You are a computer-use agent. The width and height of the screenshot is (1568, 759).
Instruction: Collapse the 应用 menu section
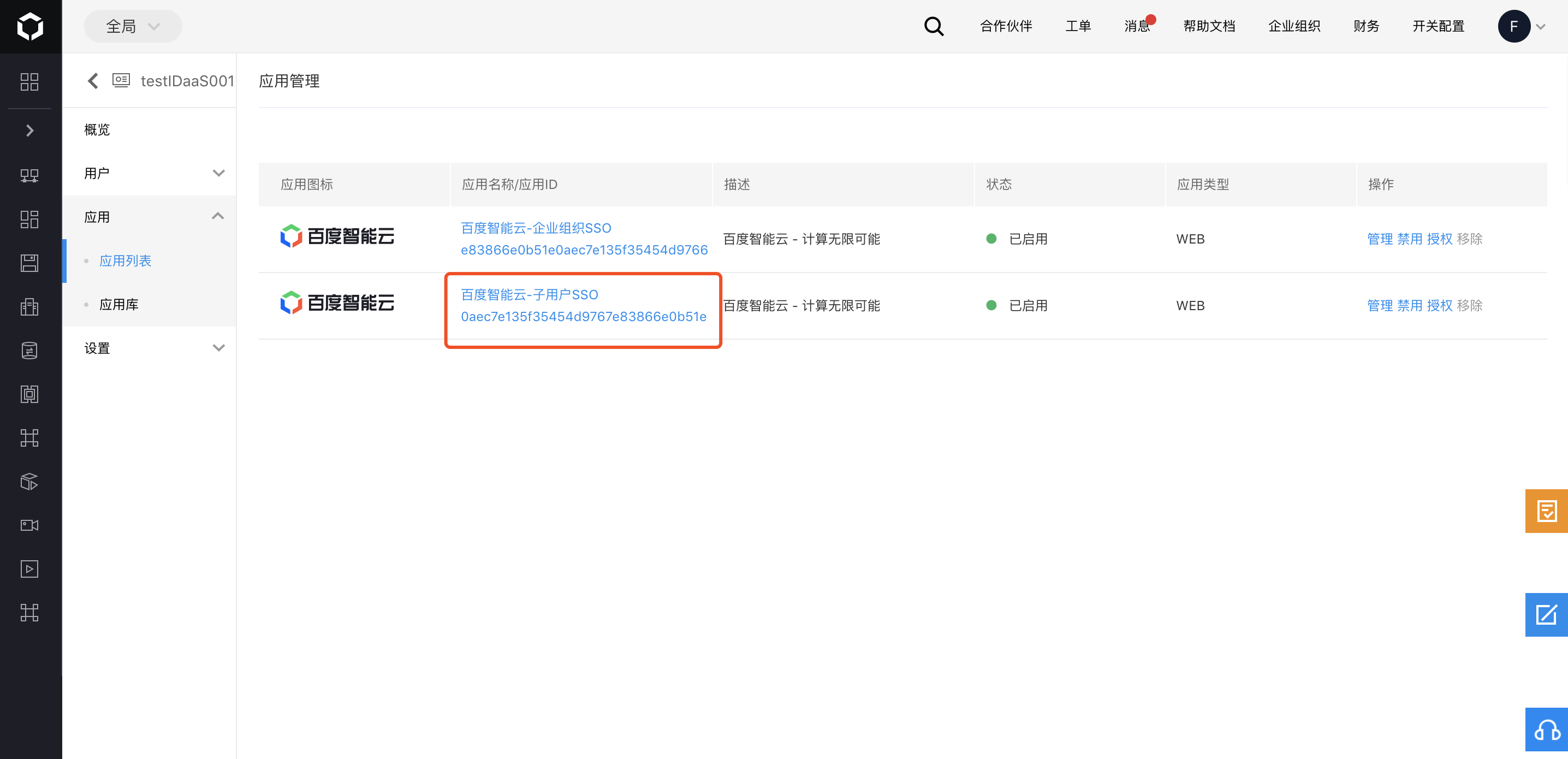(x=149, y=217)
